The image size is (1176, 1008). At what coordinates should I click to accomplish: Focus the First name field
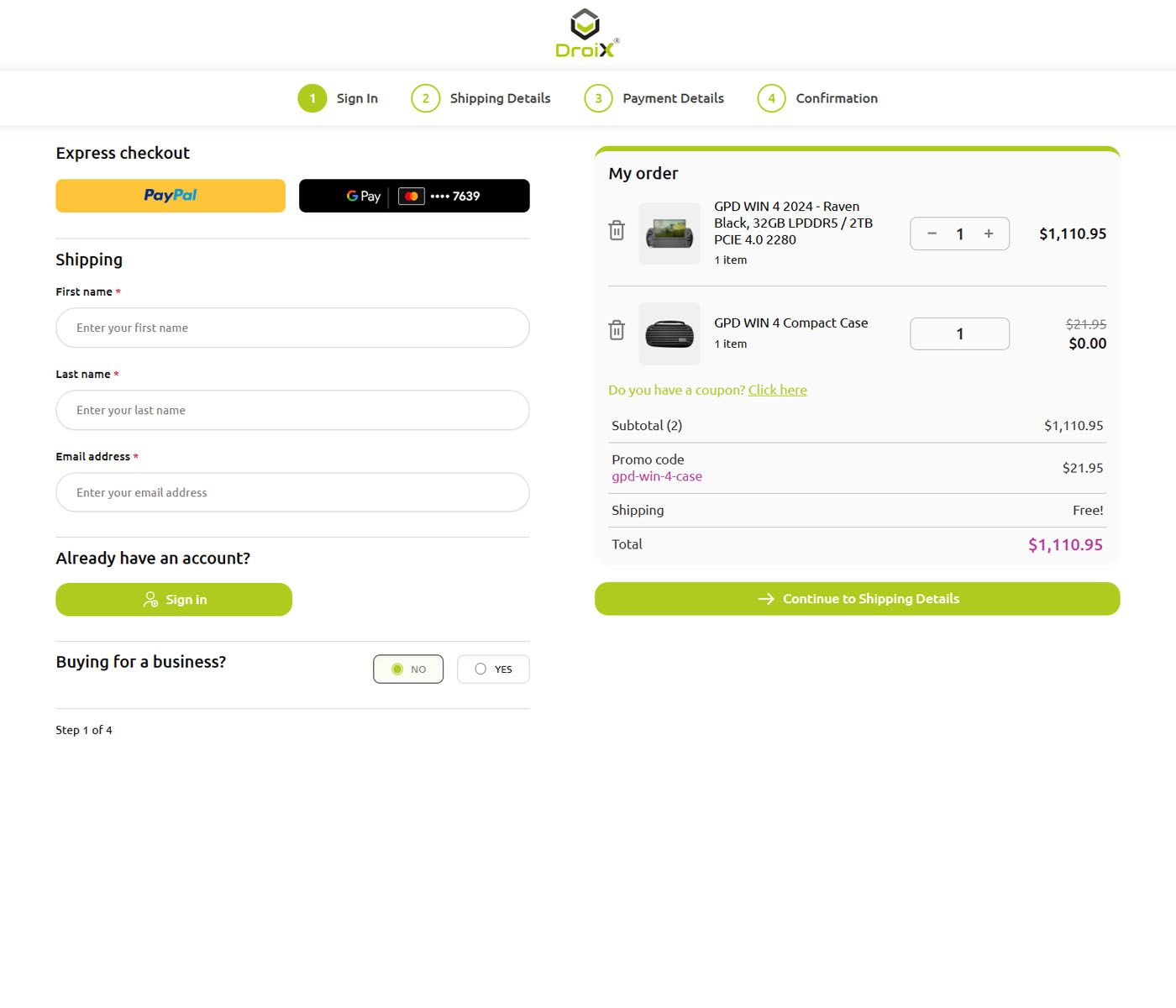click(292, 328)
